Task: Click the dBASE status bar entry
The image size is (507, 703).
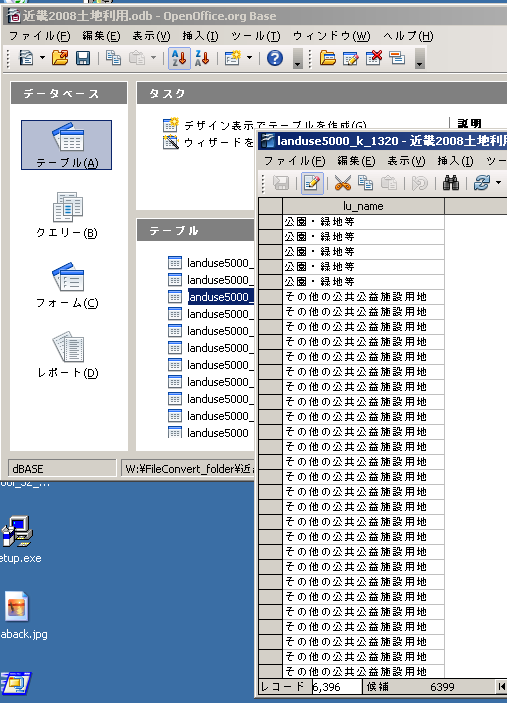Action: point(62,469)
